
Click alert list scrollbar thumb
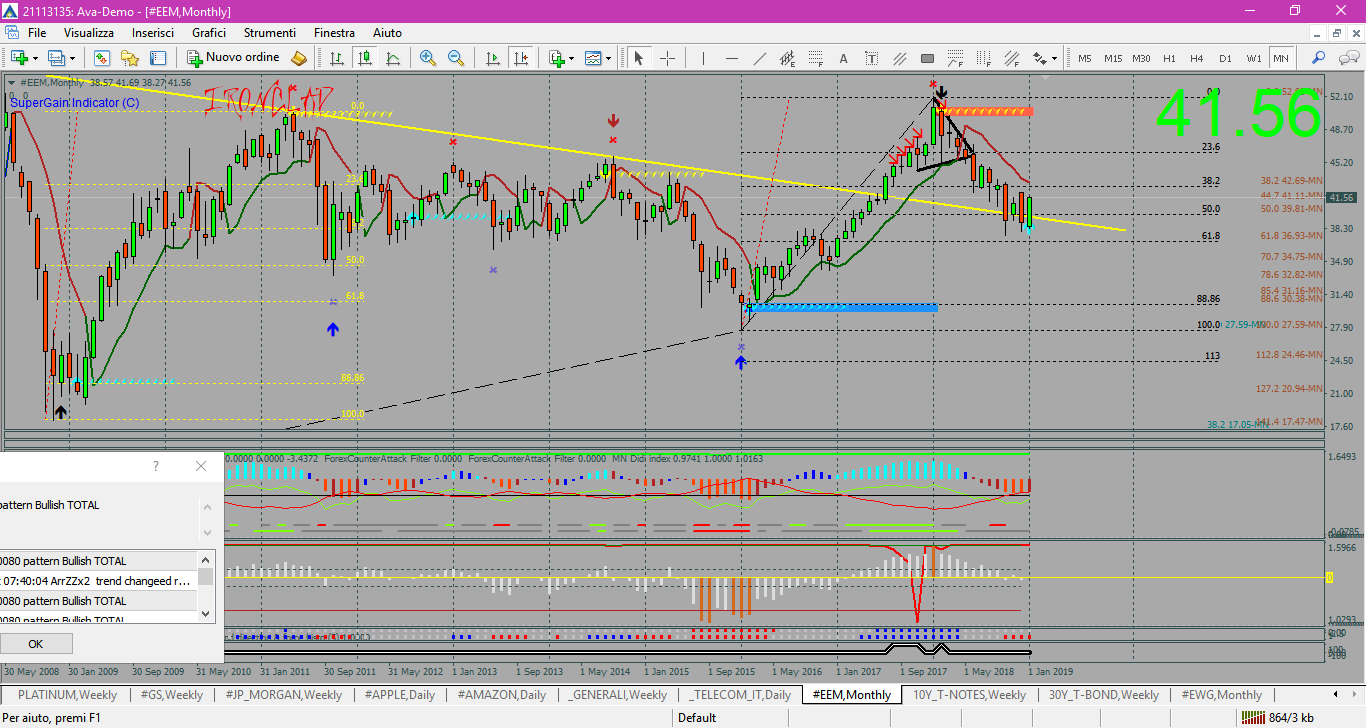tap(205, 577)
